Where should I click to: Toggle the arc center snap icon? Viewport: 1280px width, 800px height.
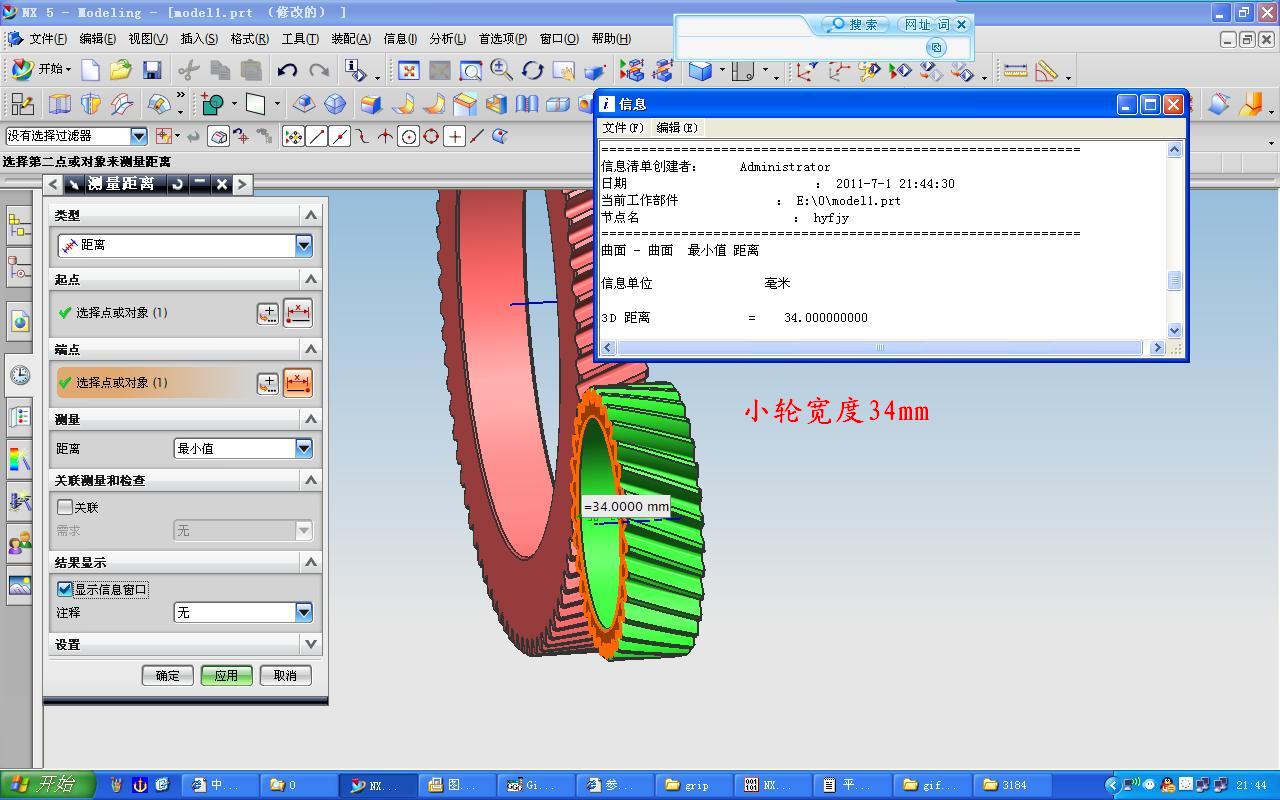point(408,136)
